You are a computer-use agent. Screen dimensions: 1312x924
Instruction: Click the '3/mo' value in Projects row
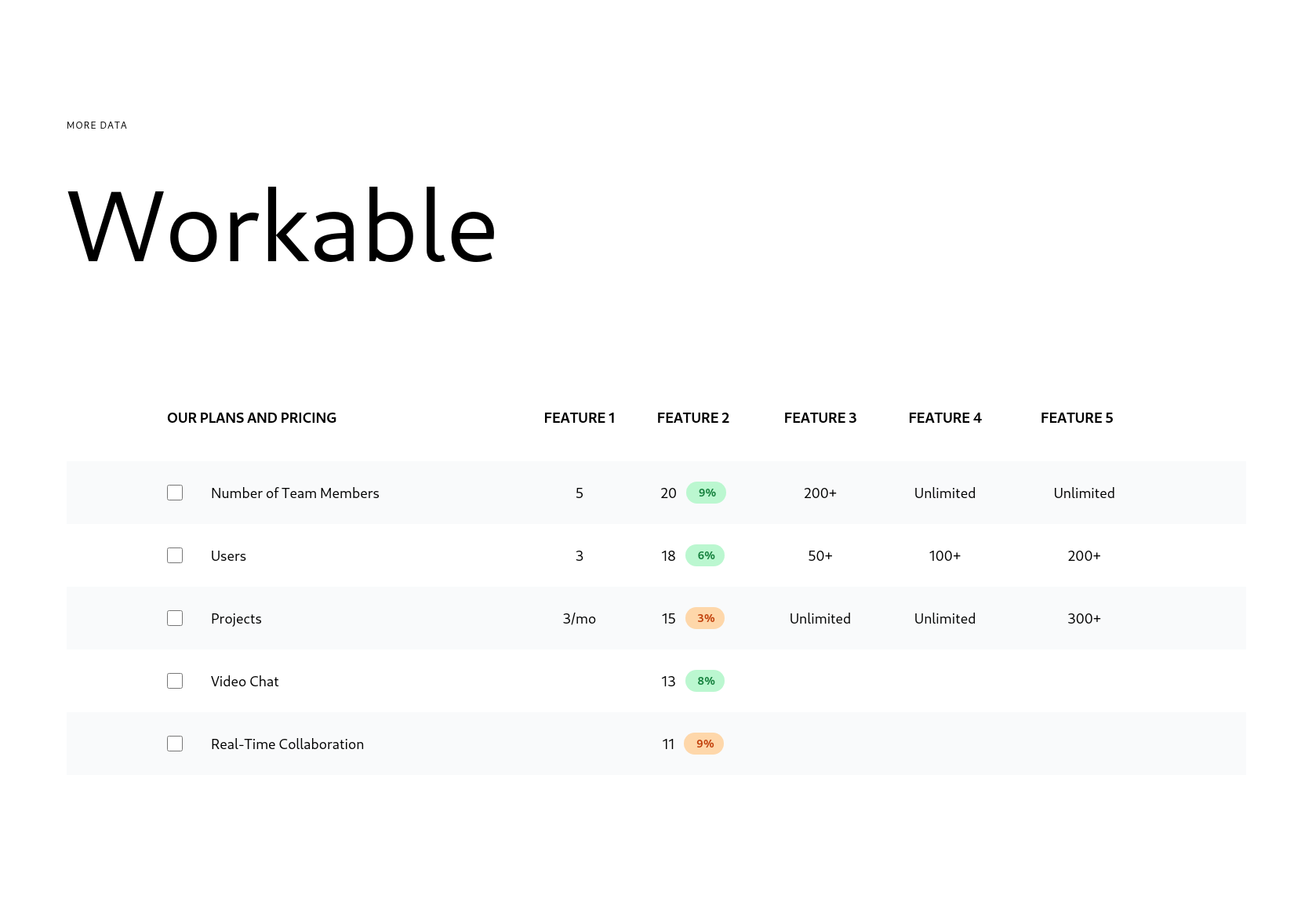(x=580, y=619)
